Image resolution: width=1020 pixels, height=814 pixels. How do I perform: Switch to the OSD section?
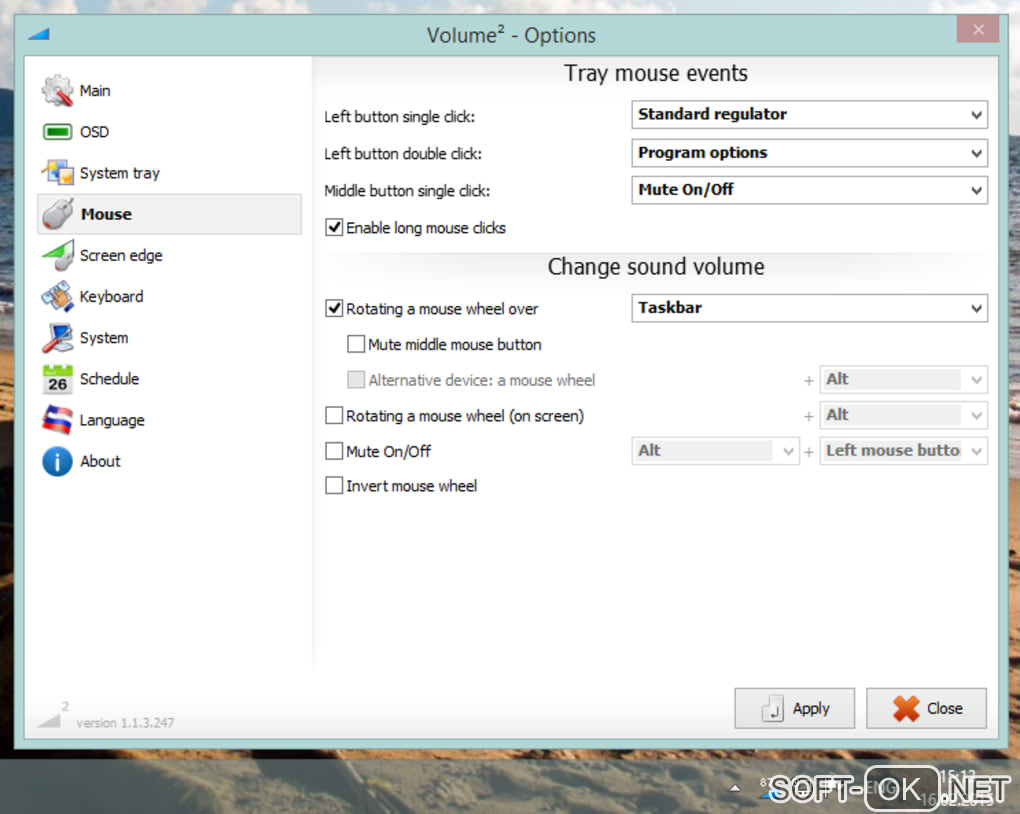[x=168, y=132]
